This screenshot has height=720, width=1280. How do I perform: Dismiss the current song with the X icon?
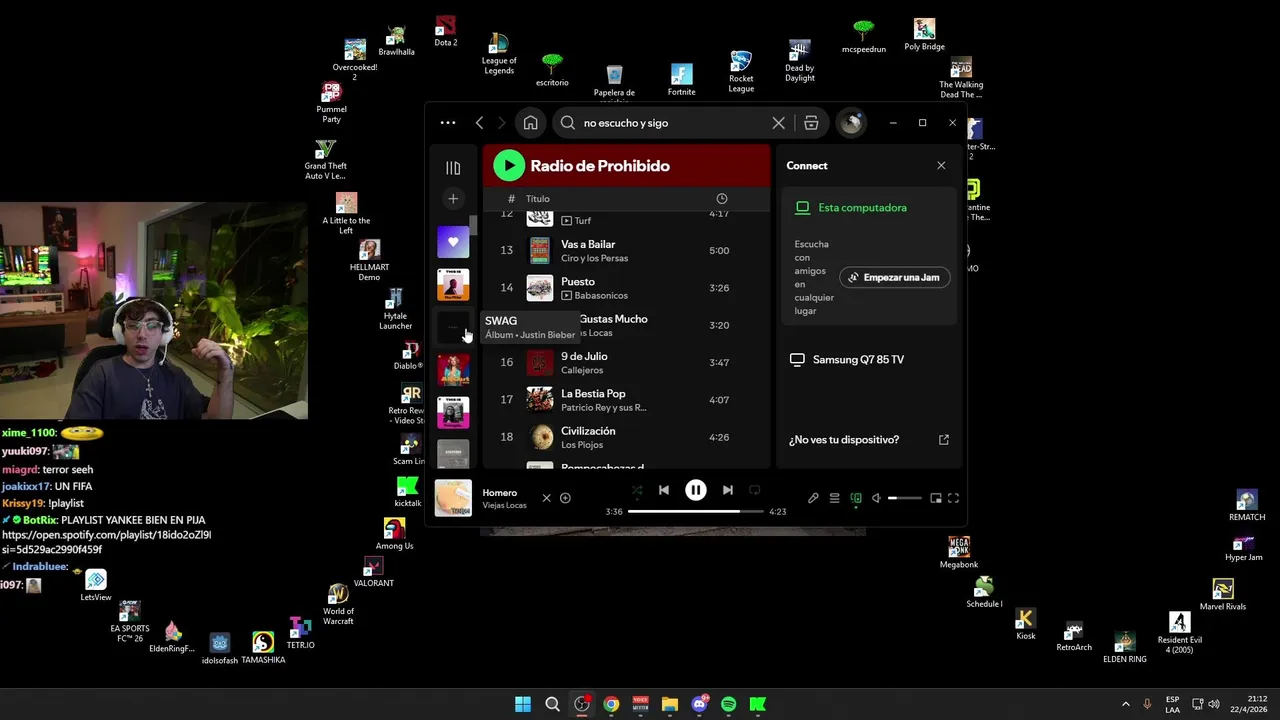coord(546,498)
